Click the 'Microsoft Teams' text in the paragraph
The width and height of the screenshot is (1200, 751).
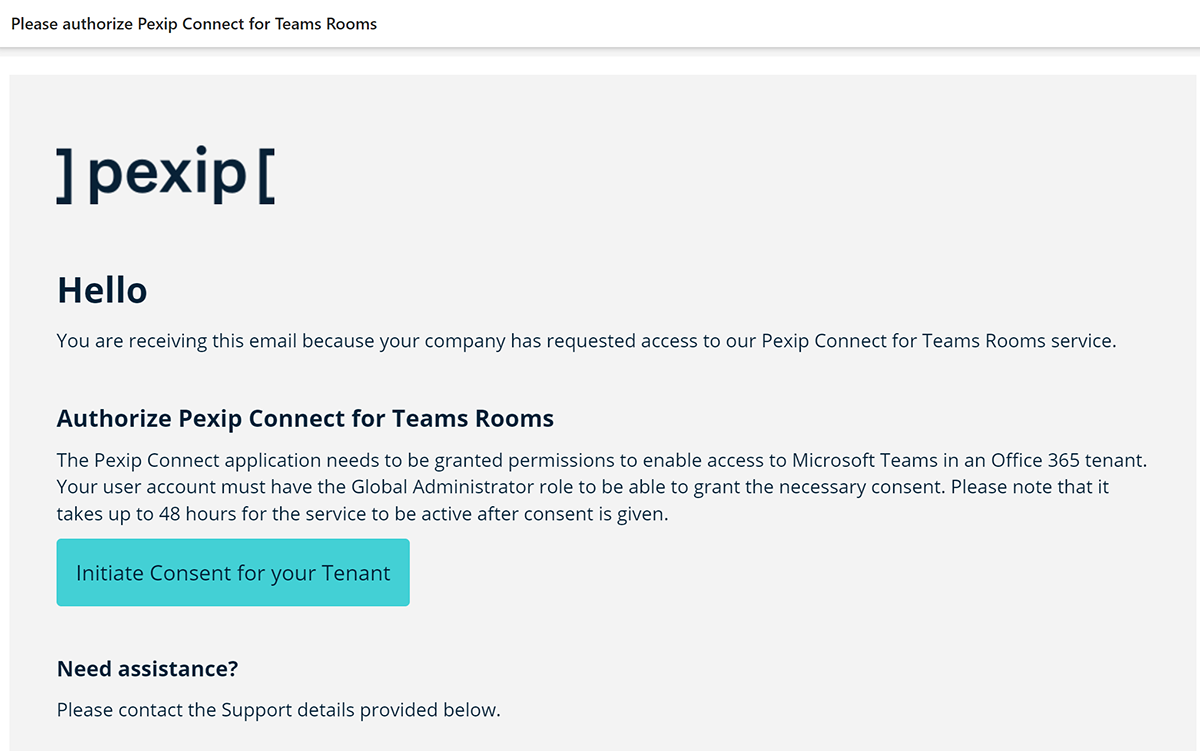pyautogui.click(x=857, y=461)
